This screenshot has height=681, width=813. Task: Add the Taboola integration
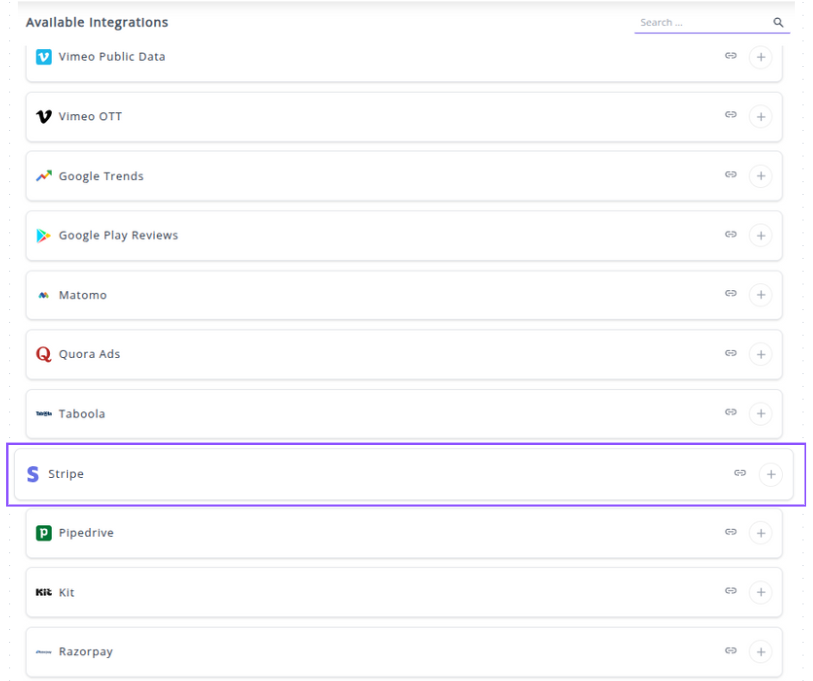(761, 414)
